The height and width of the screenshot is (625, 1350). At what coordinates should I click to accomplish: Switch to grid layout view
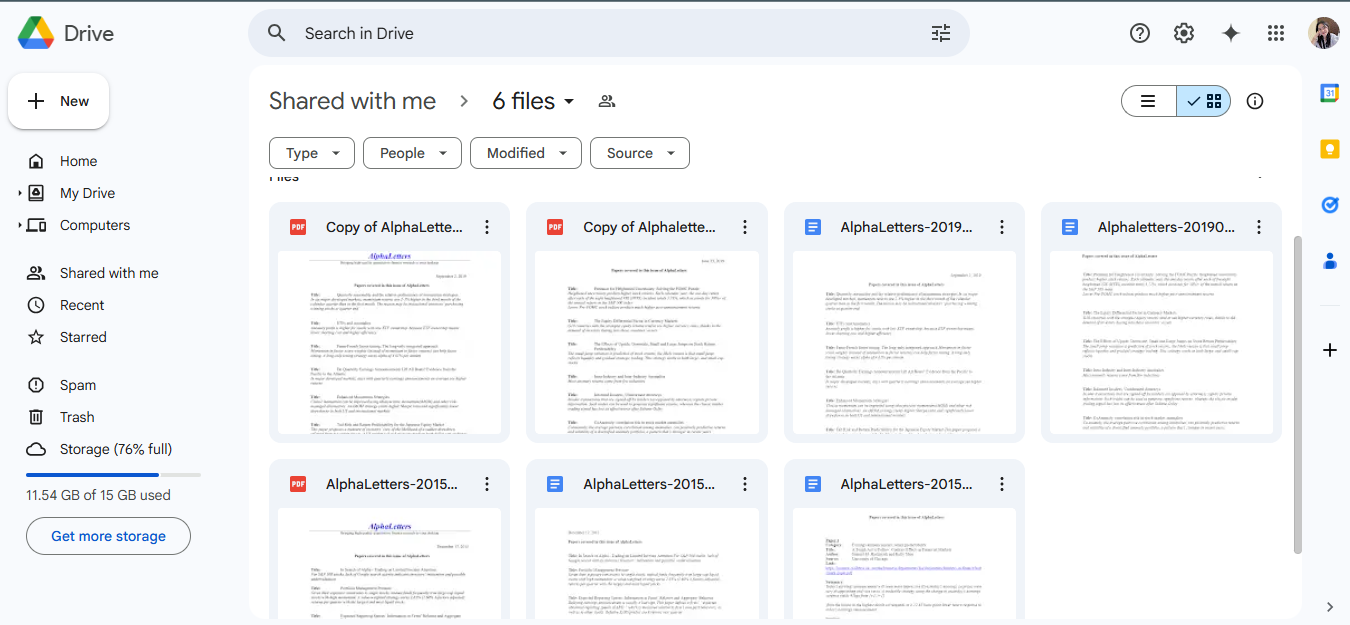click(x=1205, y=101)
